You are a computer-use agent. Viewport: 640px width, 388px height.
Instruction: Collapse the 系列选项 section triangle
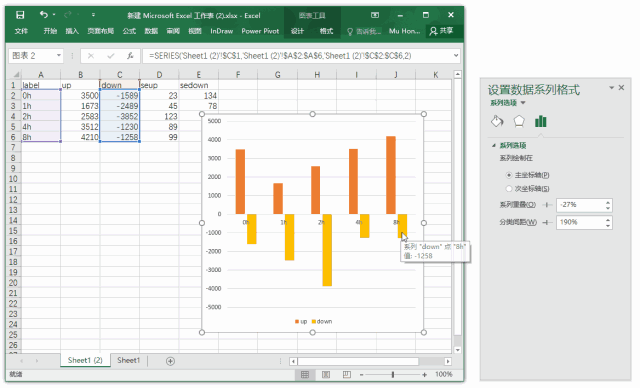(494, 145)
